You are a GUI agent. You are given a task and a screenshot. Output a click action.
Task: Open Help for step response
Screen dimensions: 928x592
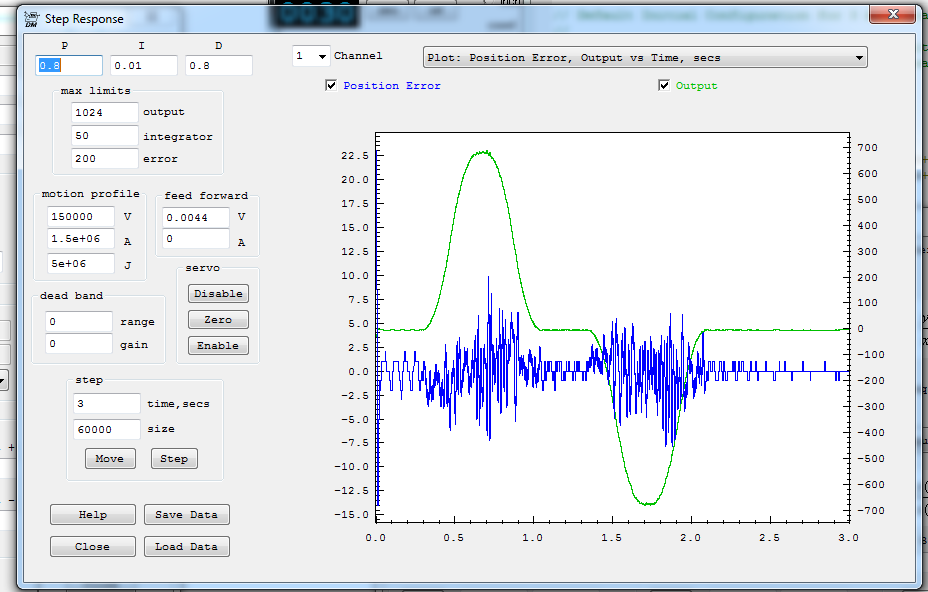coord(93,514)
